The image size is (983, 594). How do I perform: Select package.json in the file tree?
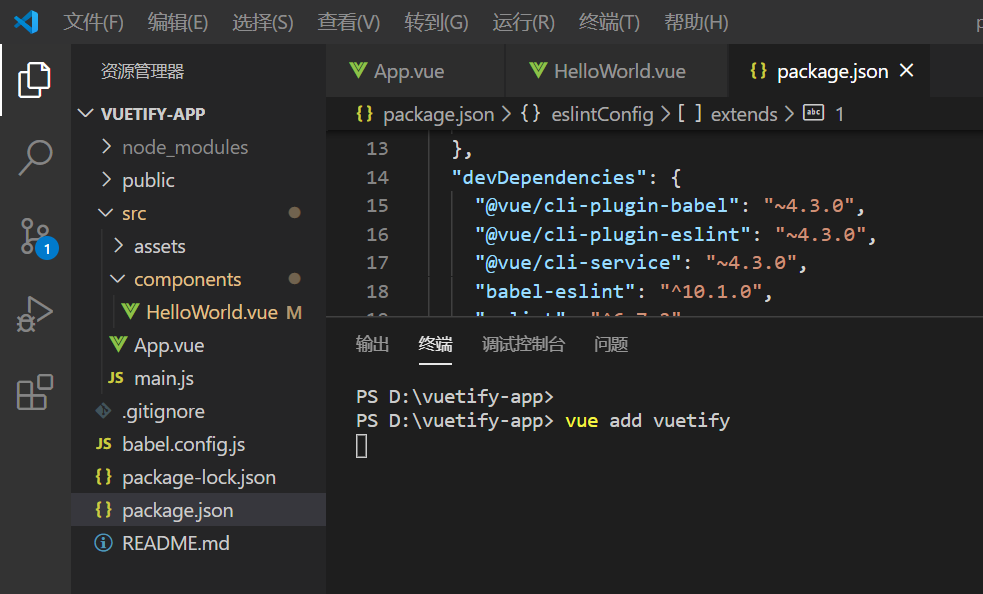click(x=199, y=510)
